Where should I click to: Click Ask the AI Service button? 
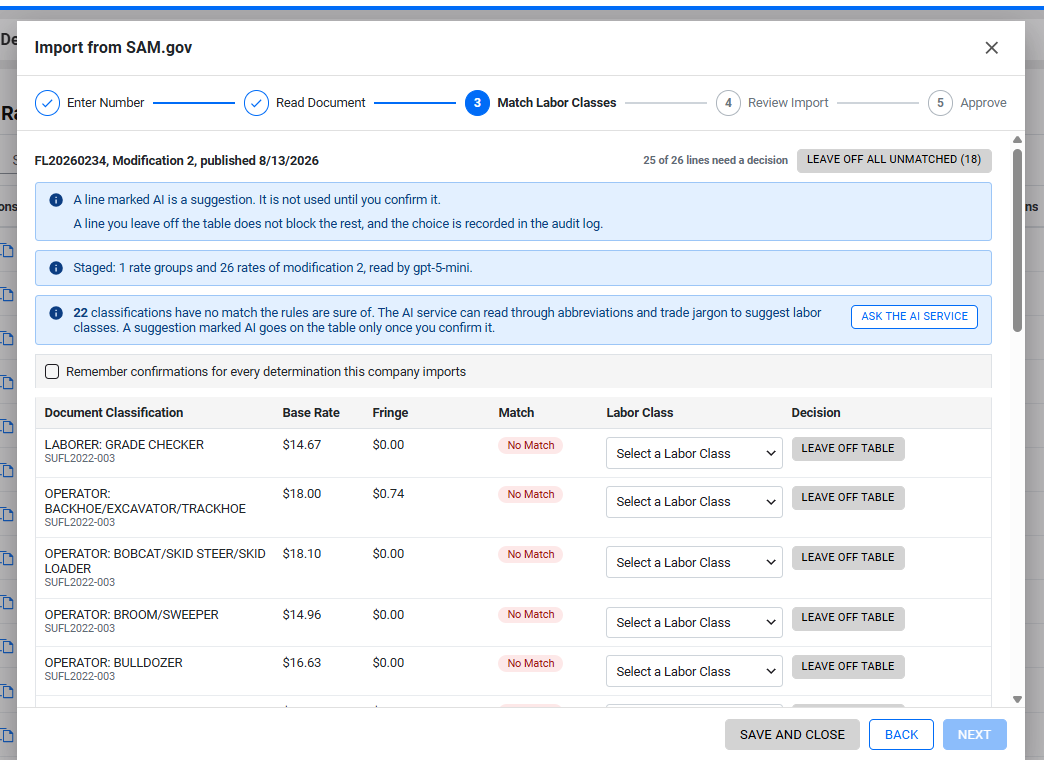coord(914,316)
